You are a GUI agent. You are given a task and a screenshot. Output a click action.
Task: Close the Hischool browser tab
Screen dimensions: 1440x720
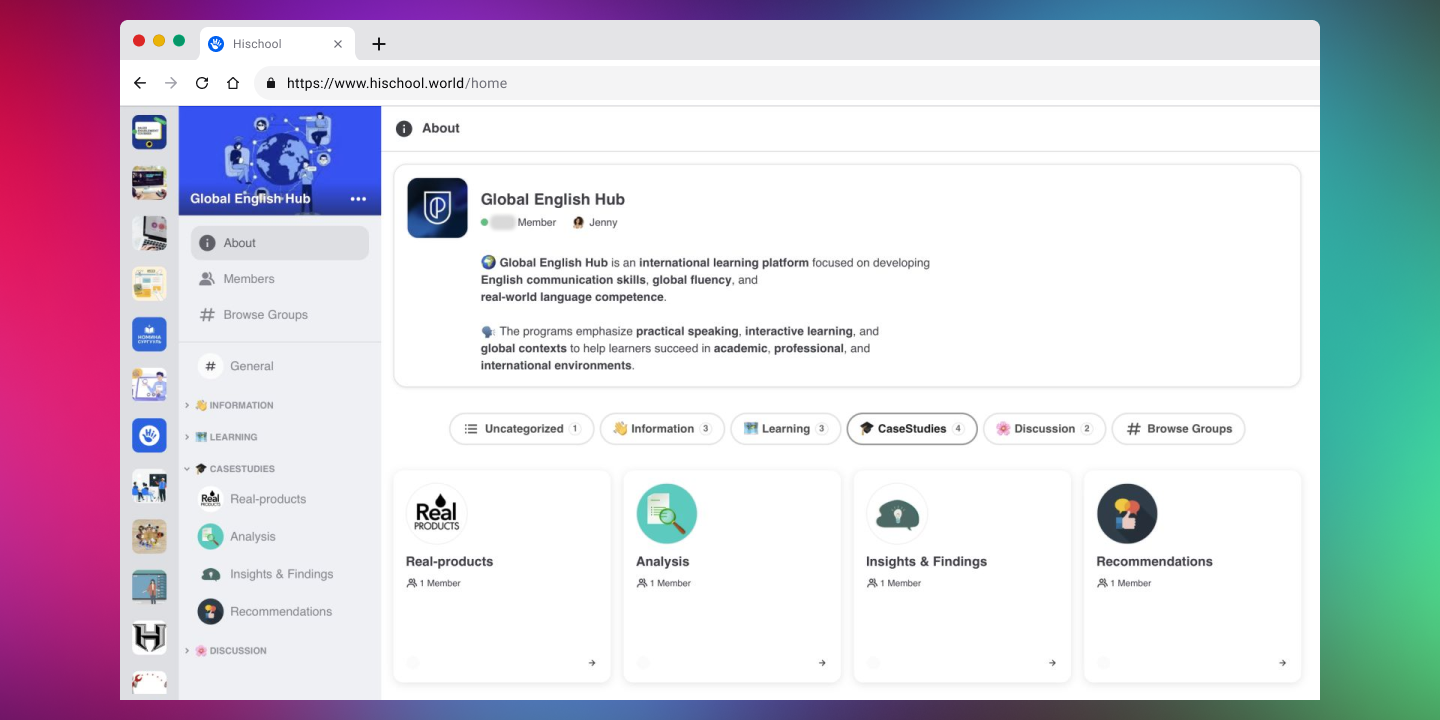338,44
